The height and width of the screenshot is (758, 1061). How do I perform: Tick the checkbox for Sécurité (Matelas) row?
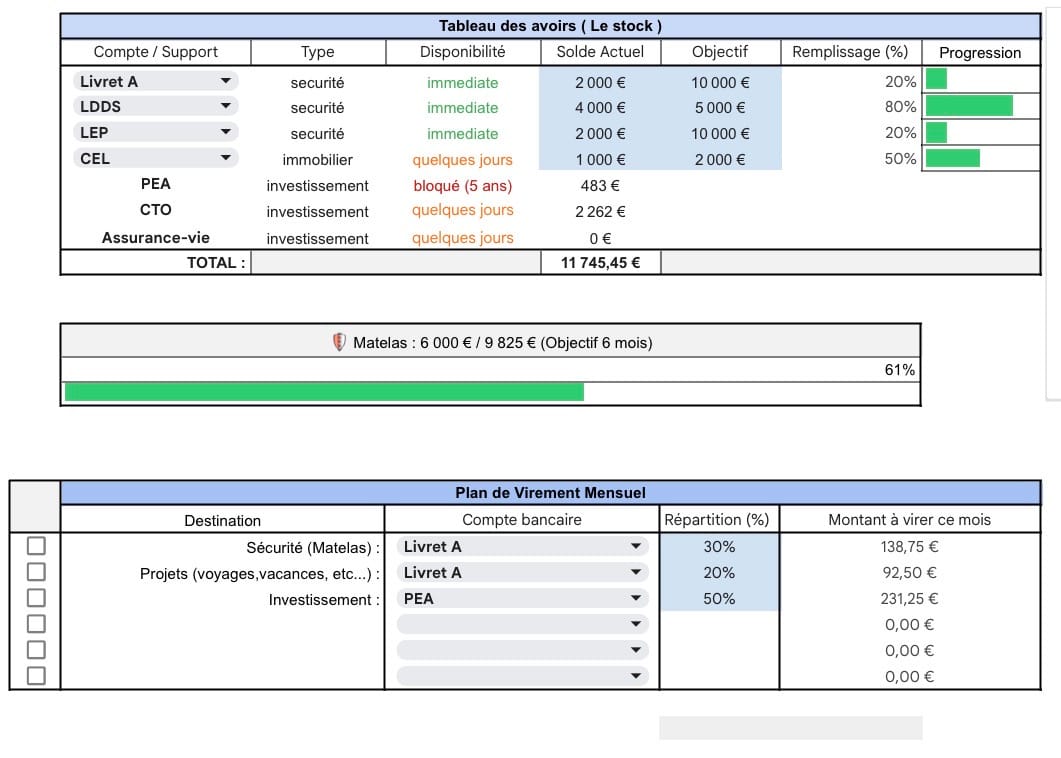click(x=36, y=546)
